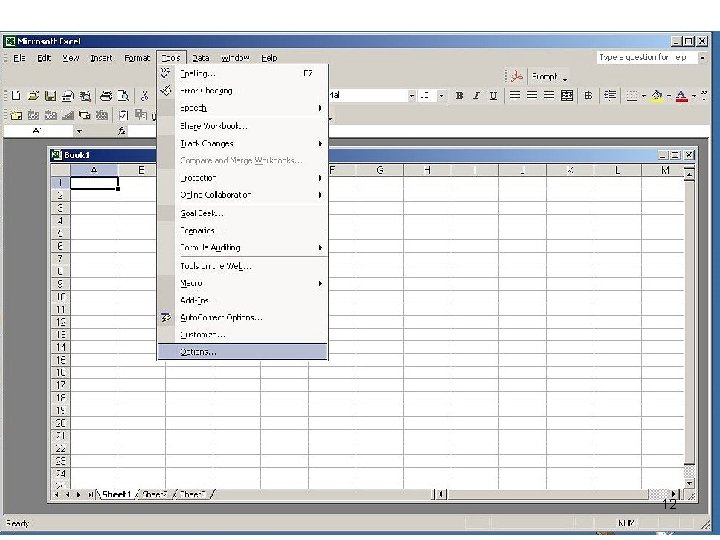This screenshot has height=540, width=720.
Task: Open the Borders dropdown arrow
Action: coord(644,96)
